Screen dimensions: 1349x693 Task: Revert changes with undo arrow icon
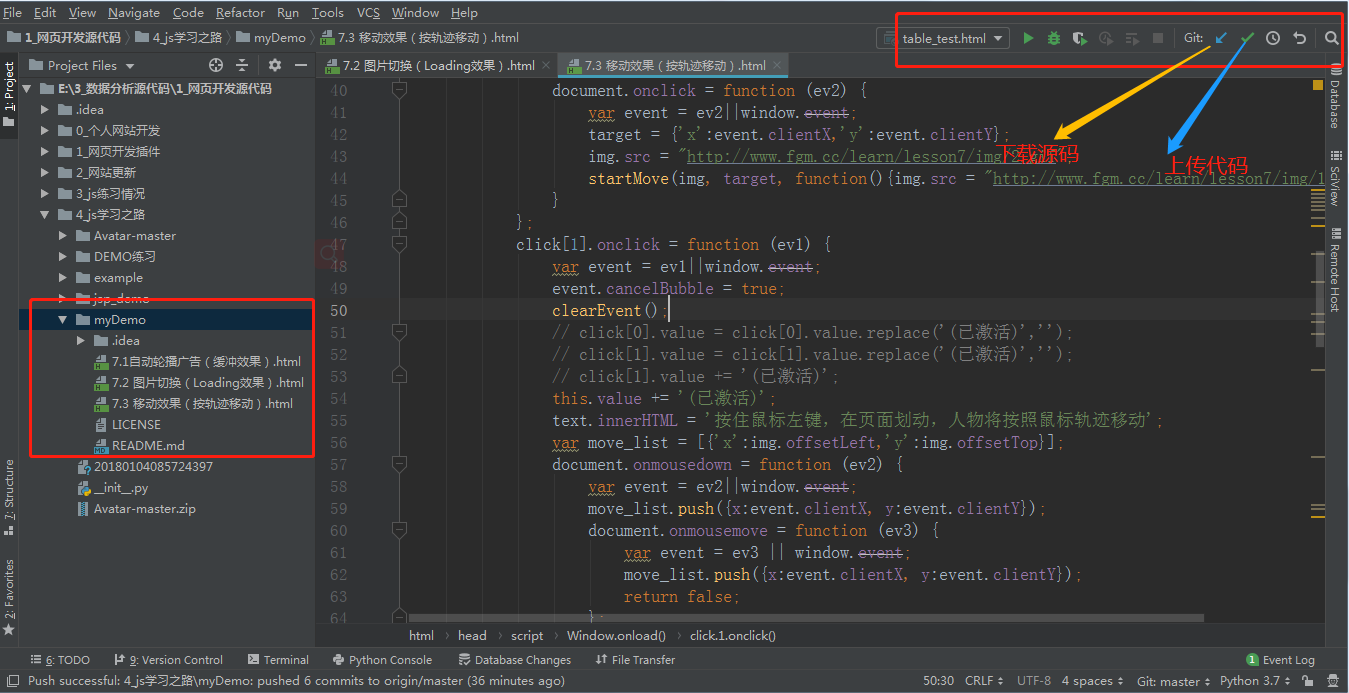click(1299, 38)
